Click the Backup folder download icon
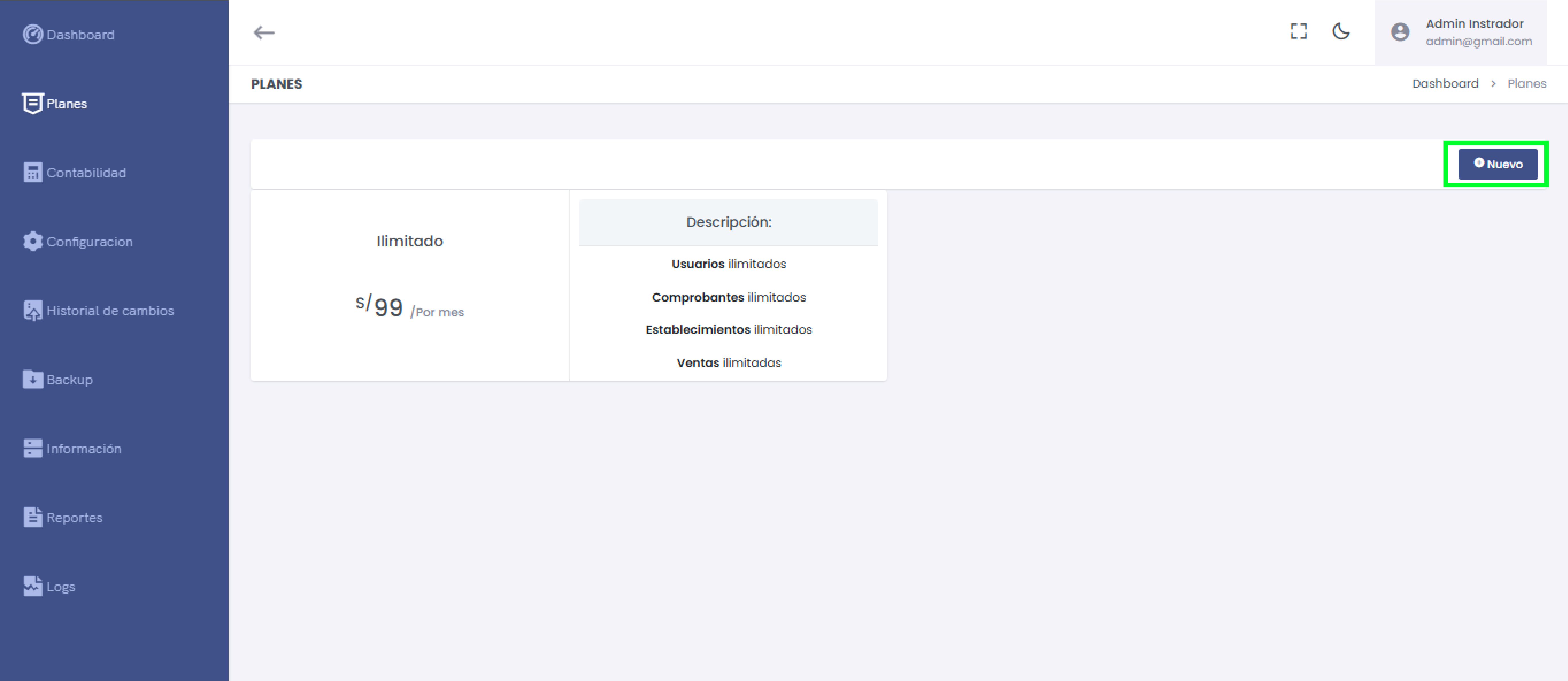The height and width of the screenshot is (681, 1568). pos(32,379)
